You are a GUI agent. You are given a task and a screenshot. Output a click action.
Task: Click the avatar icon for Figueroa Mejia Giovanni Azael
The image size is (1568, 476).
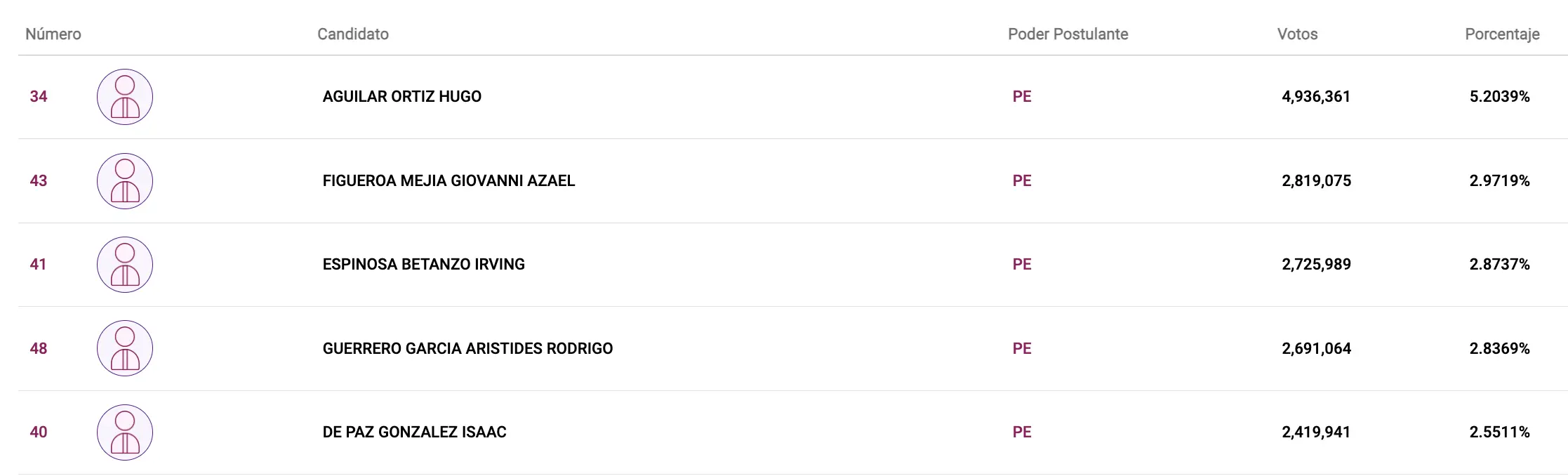coord(125,181)
